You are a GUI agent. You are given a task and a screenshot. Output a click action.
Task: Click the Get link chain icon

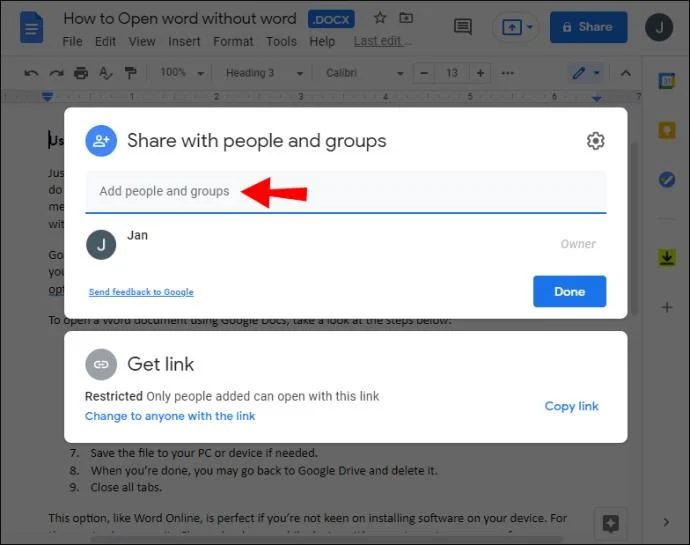click(x=101, y=364)
